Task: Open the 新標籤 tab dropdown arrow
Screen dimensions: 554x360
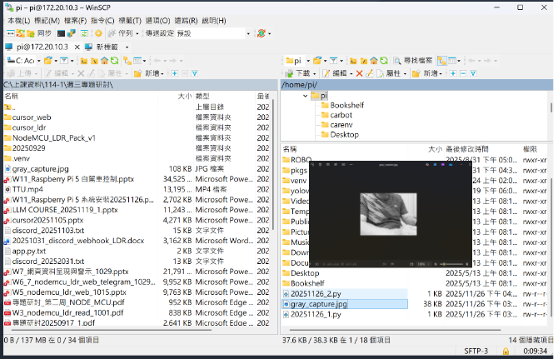Action: tap(127, 47)
